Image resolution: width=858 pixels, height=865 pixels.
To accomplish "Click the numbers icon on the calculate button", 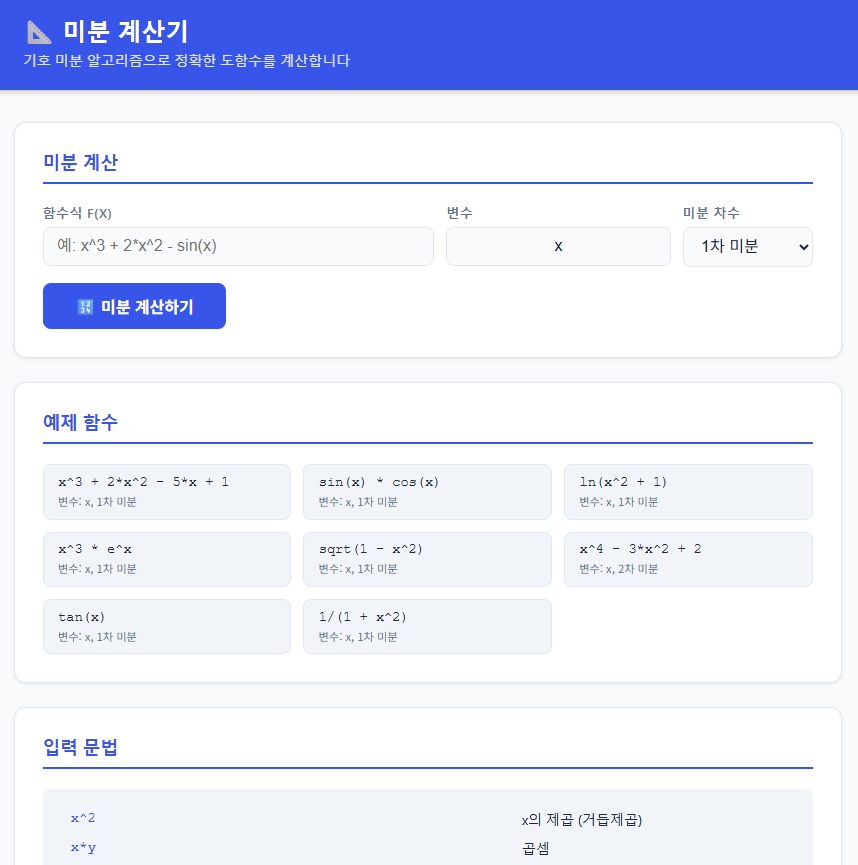I will tap(85, 307).
